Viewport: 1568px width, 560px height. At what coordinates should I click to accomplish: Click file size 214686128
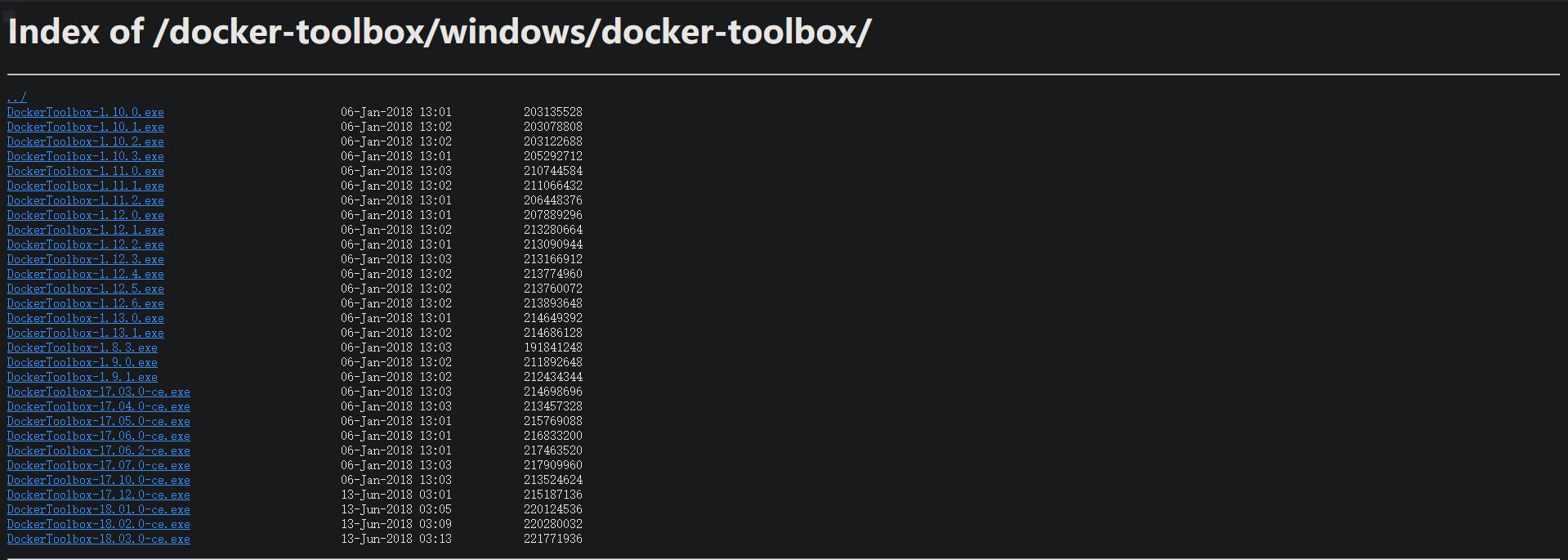553,333
